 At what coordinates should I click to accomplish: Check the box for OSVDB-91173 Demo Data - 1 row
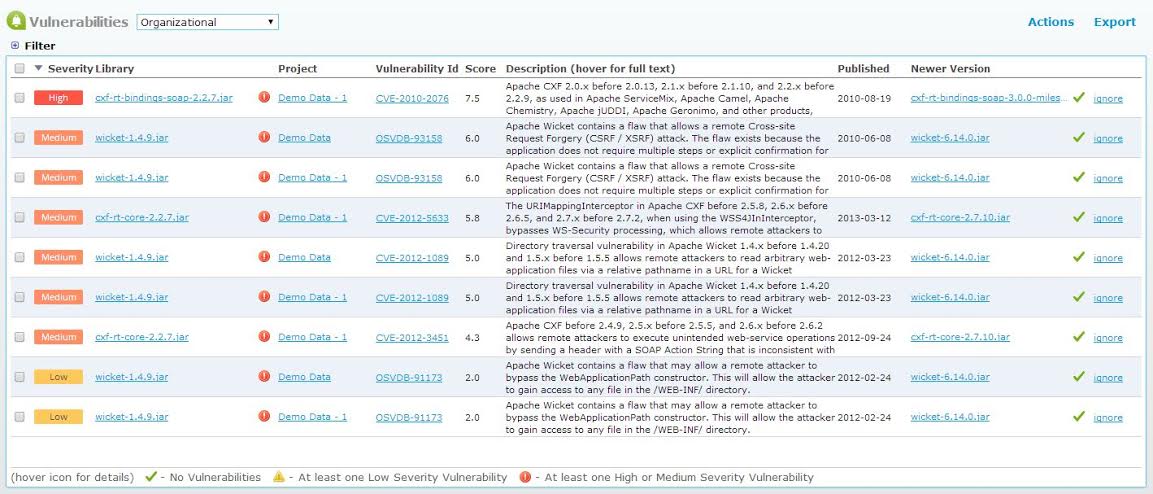pos(19,417)
